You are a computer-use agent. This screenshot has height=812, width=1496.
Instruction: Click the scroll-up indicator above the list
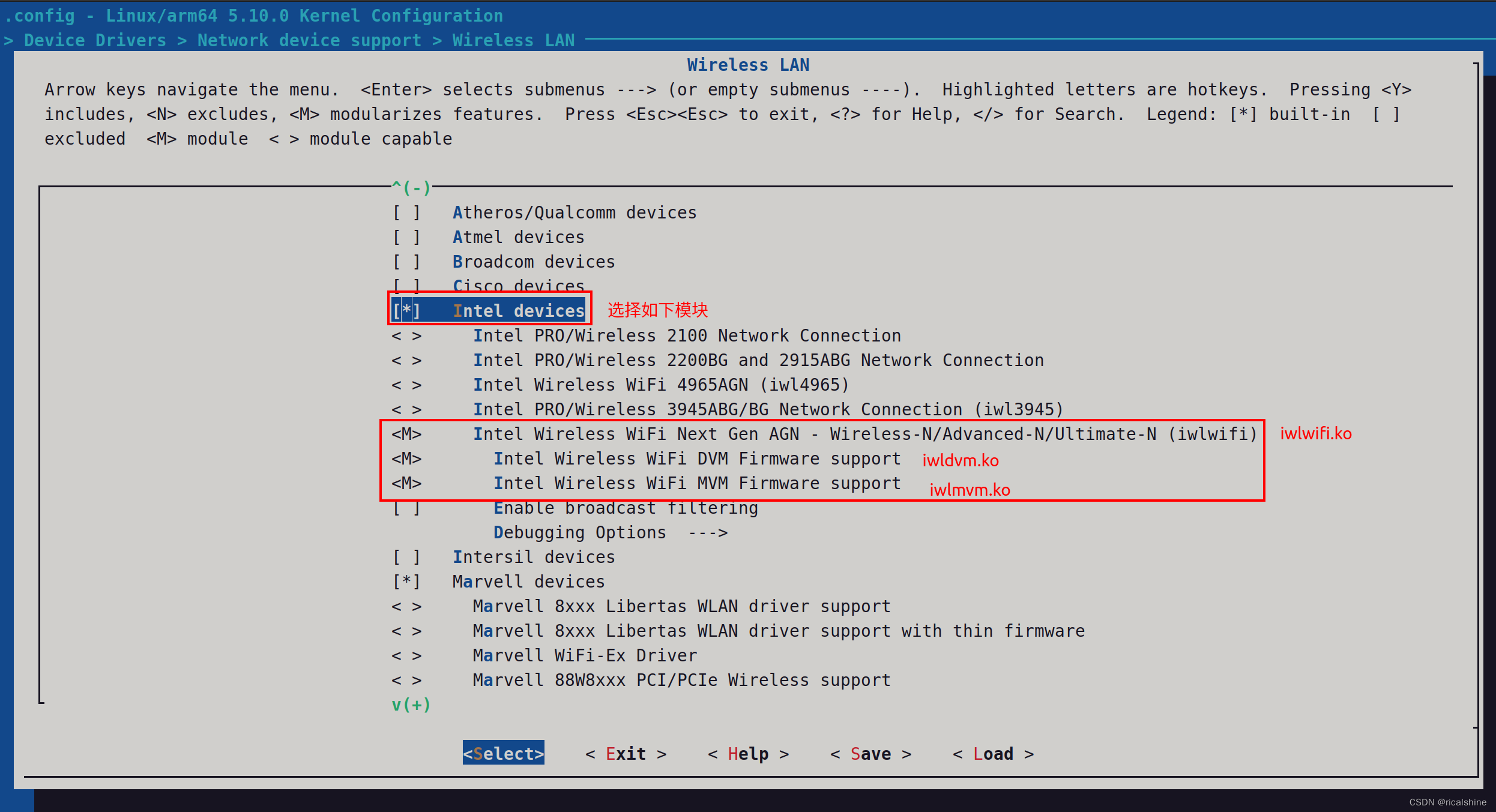pos(411,188)
